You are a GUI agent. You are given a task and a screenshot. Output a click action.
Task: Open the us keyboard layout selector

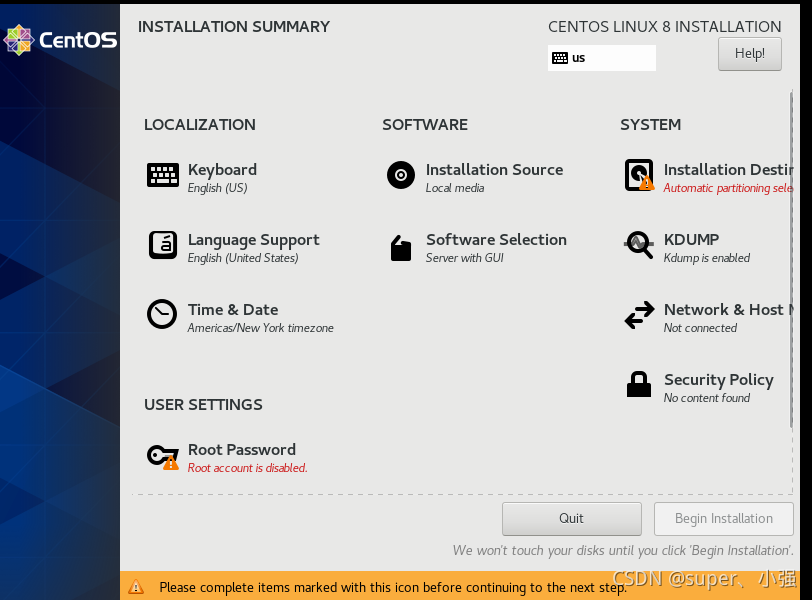point(602,58)
